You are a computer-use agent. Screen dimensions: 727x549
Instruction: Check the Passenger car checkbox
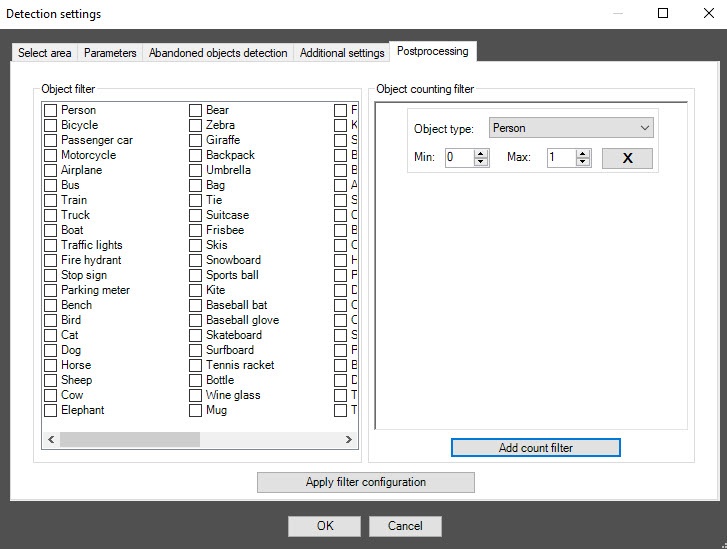pyautogui.click(x=50, y=140)
